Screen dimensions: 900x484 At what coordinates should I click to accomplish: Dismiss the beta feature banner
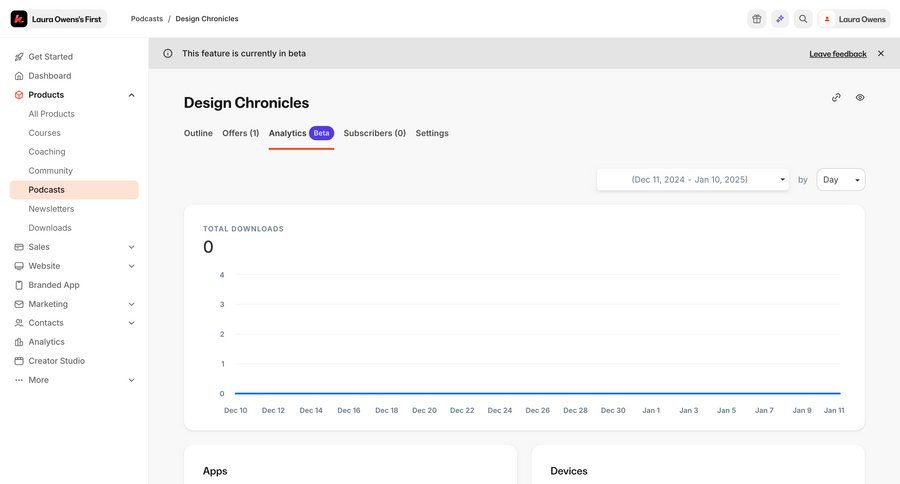click(x=880, y=53)
